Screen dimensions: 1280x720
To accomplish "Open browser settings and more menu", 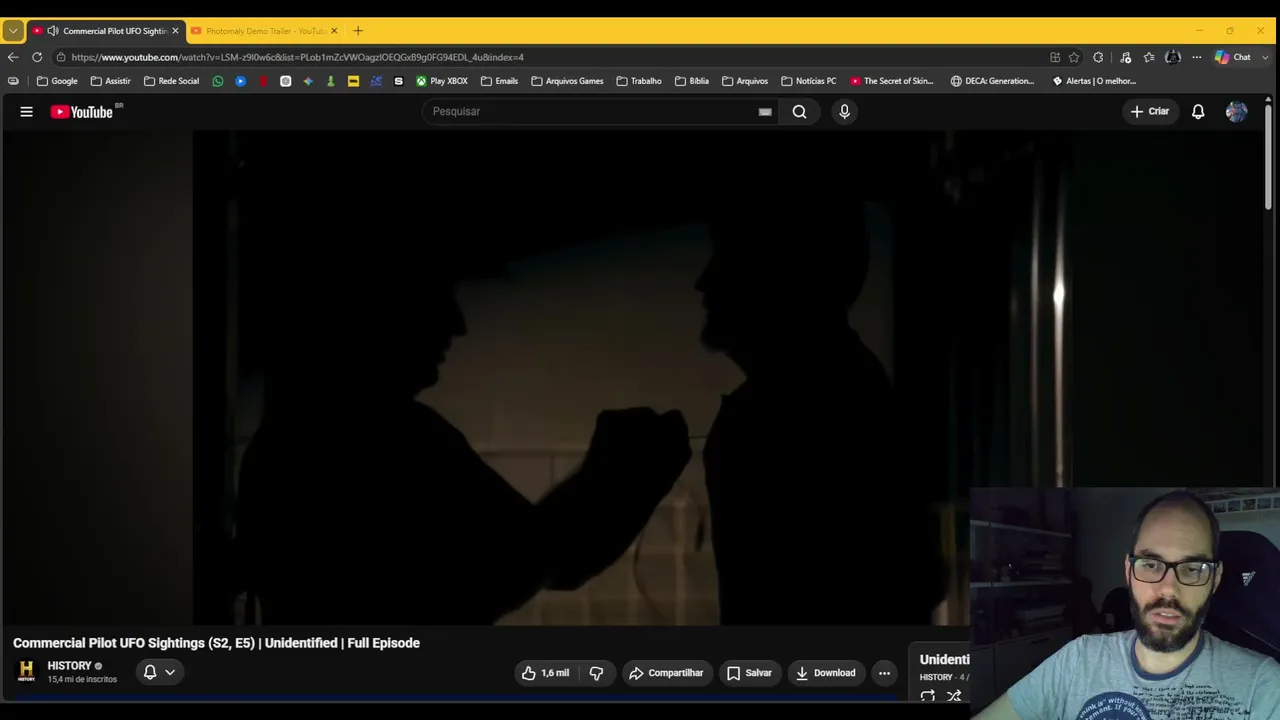I will click(x=1196, y=57).
